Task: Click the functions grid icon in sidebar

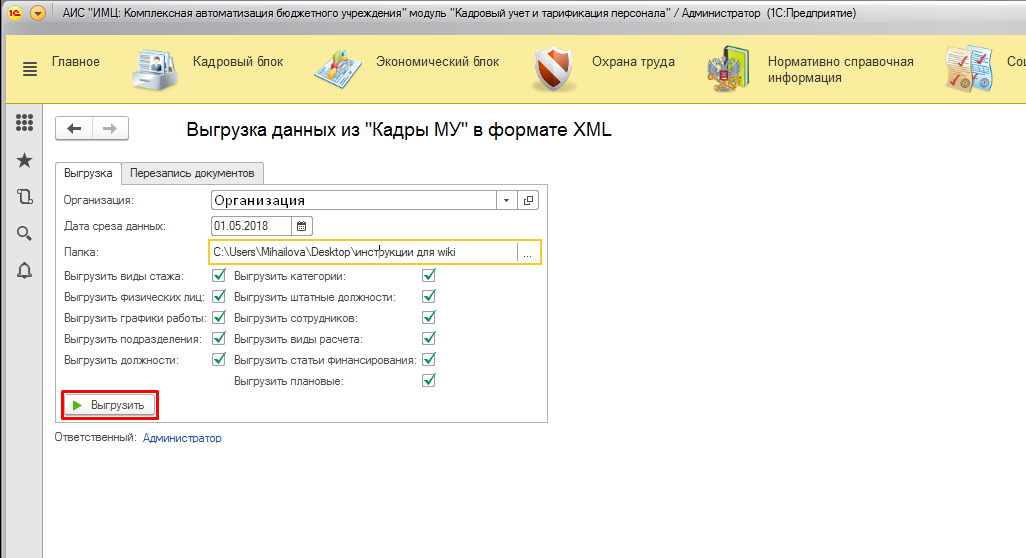Action: click(x=25, y=123)
